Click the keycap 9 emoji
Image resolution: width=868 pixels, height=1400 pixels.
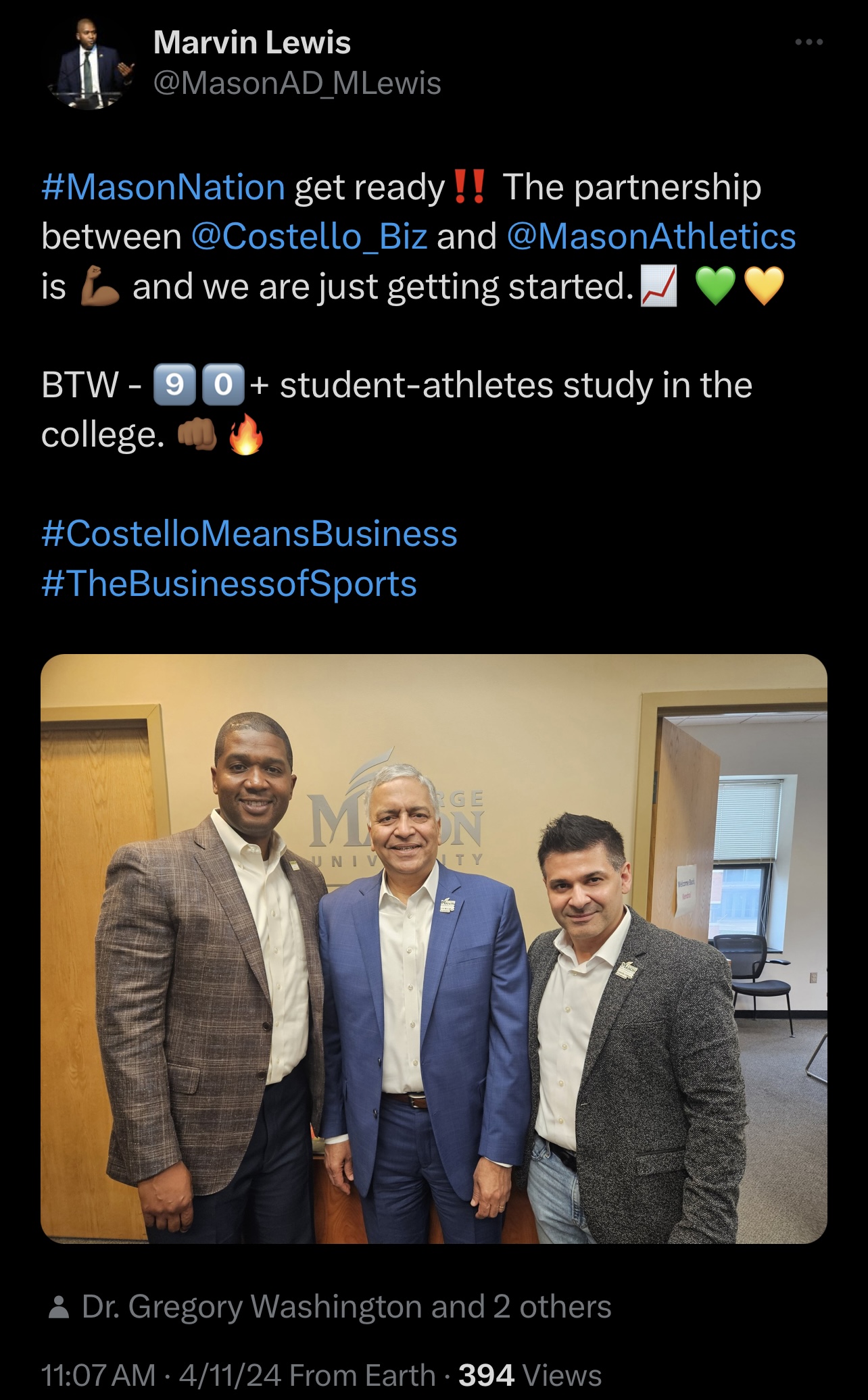click(x=174, y=385)
